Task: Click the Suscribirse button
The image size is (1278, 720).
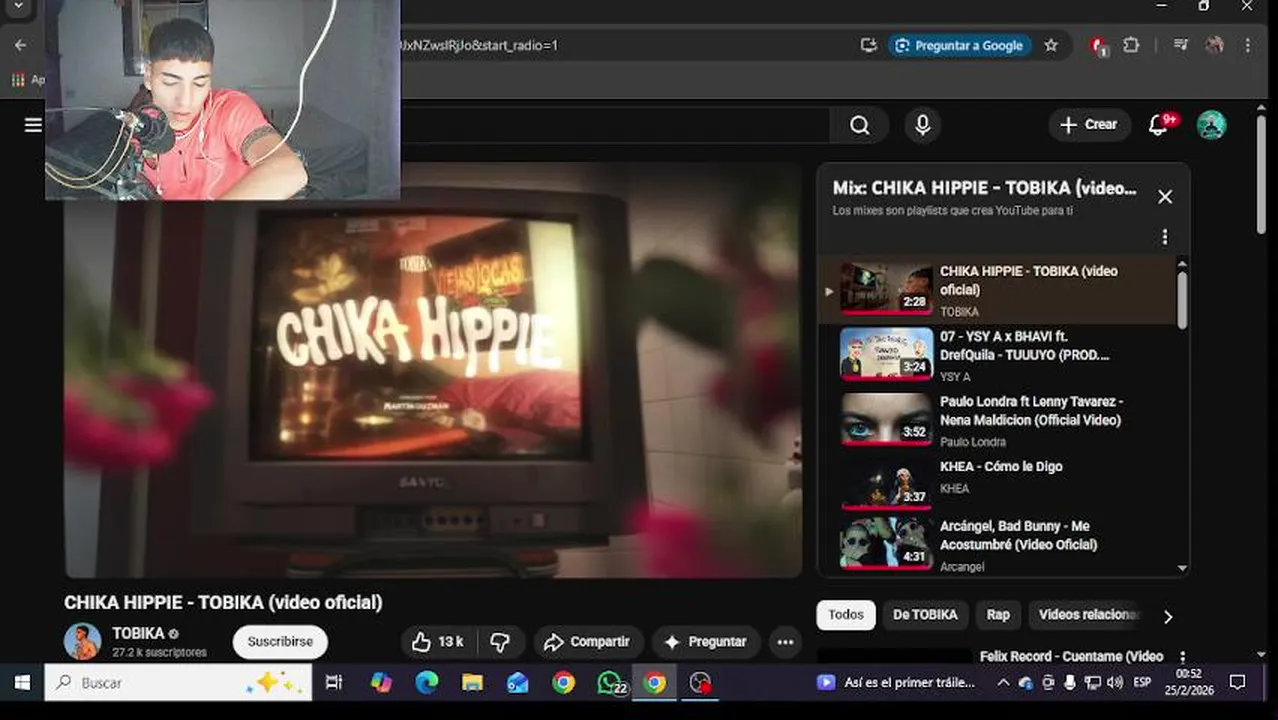Action: [x=280, y=642]
